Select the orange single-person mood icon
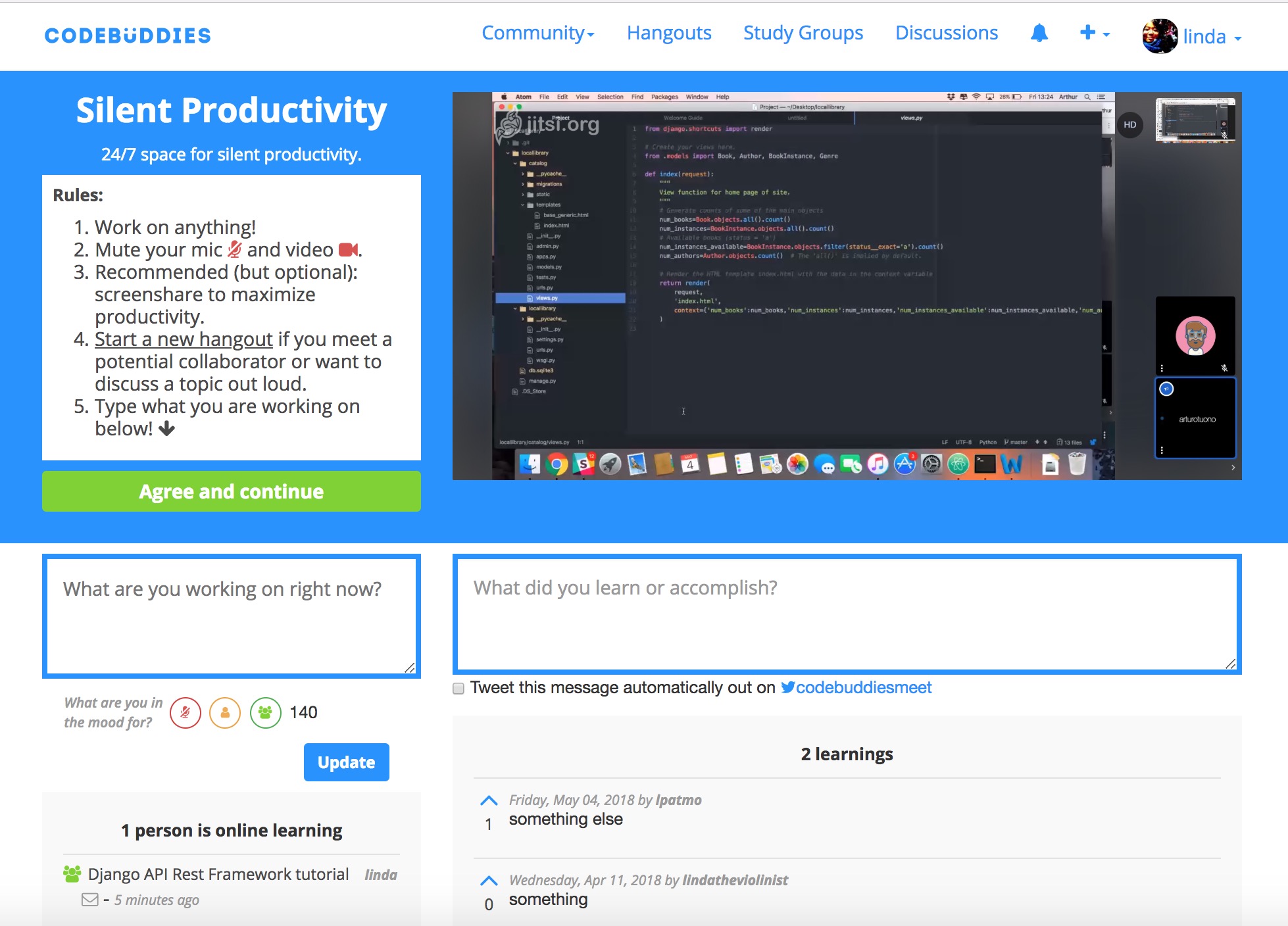 [225, 712]
